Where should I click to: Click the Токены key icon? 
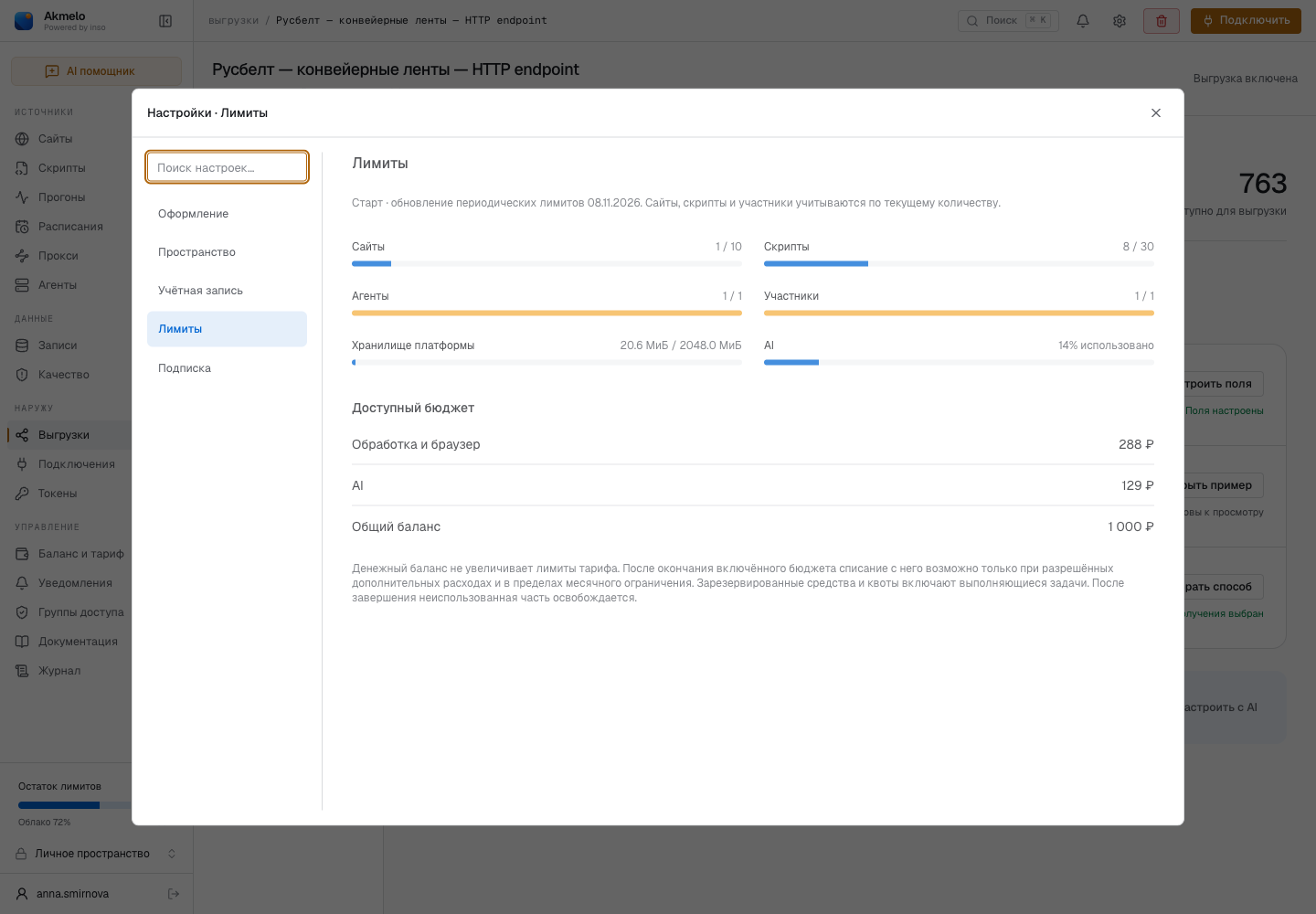click(x=22, y=494)
